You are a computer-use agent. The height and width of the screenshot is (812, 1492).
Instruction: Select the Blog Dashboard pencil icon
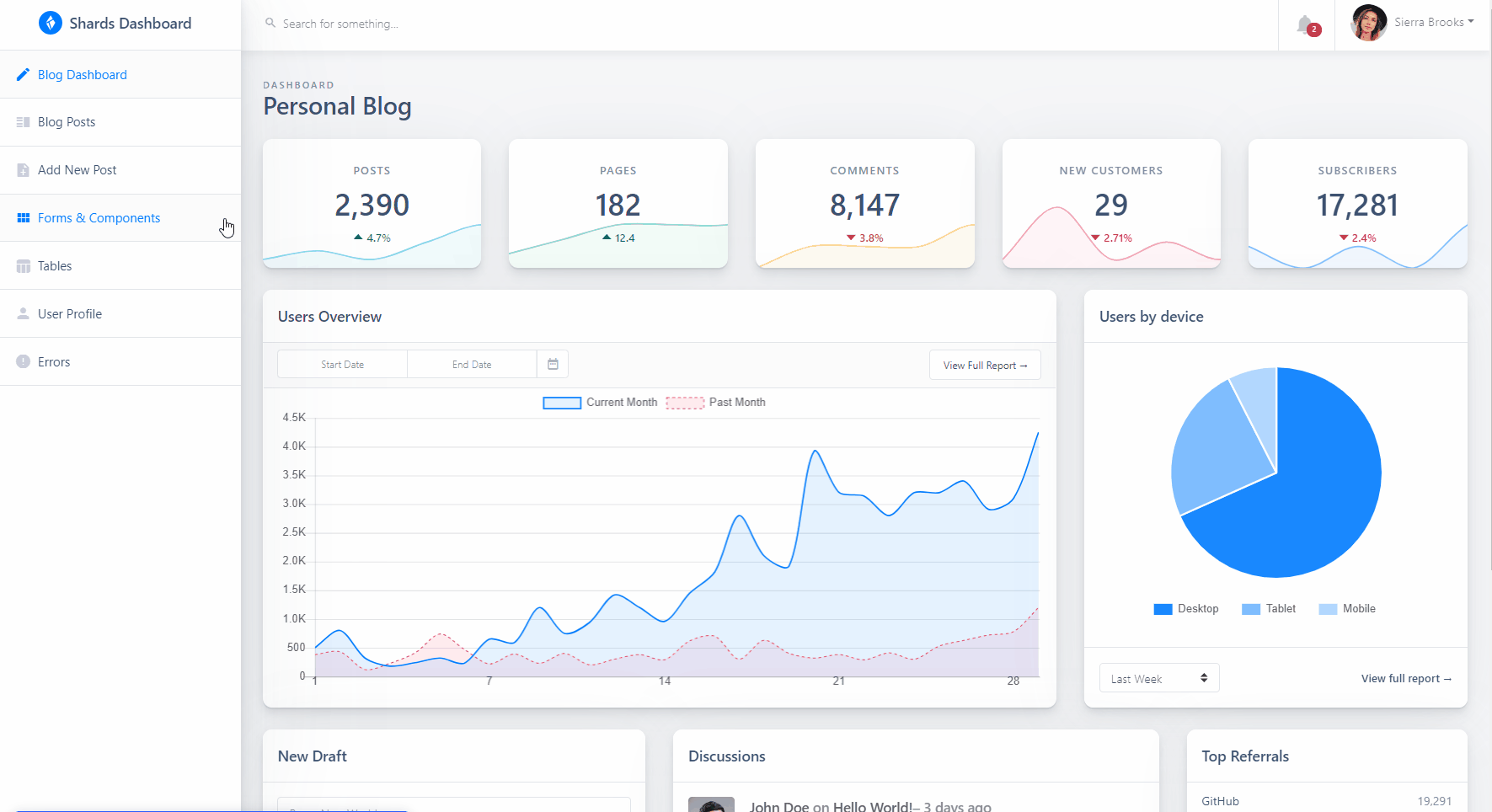click(24, 74)
